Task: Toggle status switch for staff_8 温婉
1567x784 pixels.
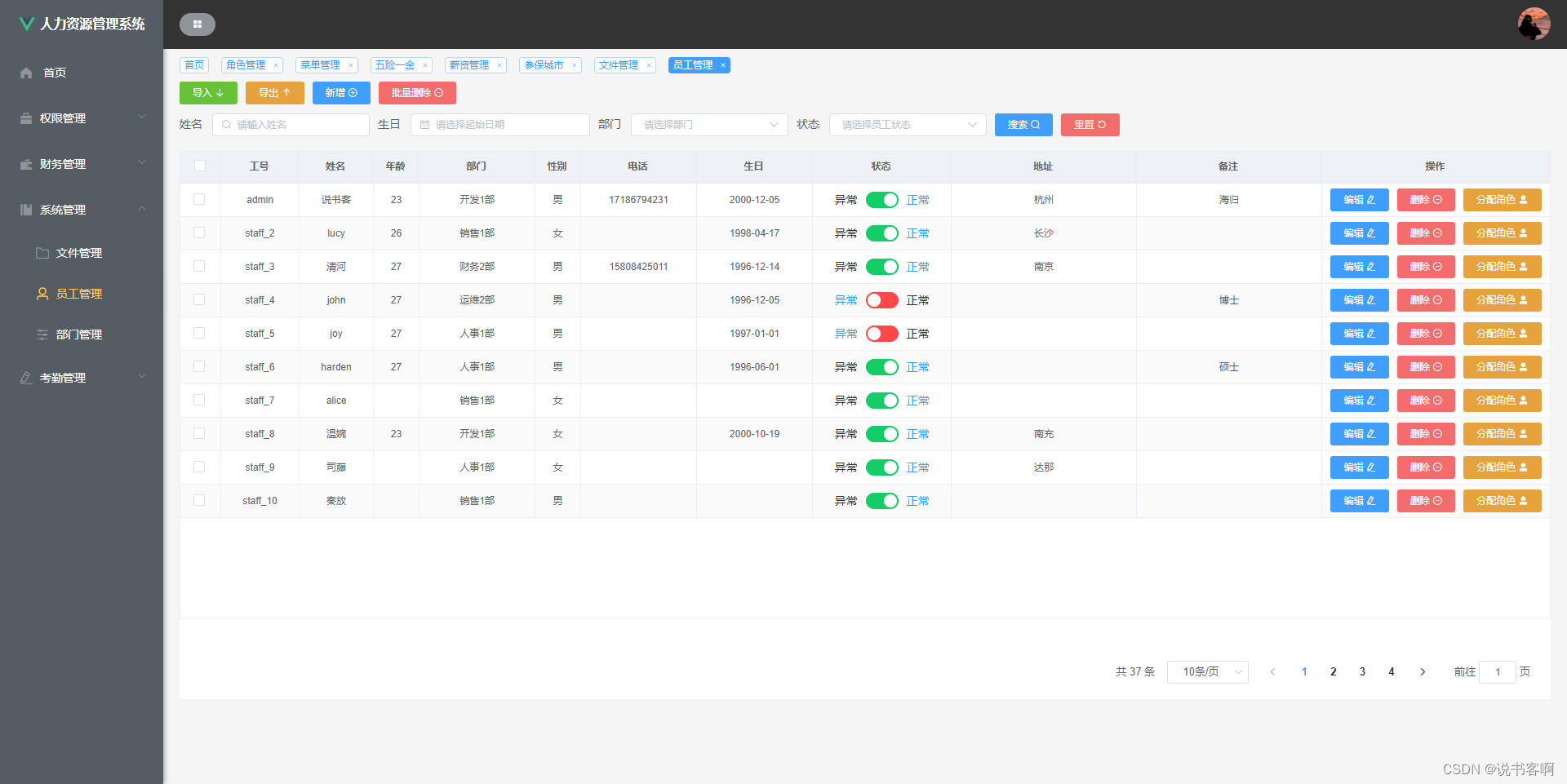Action: [x=881, y=434]
